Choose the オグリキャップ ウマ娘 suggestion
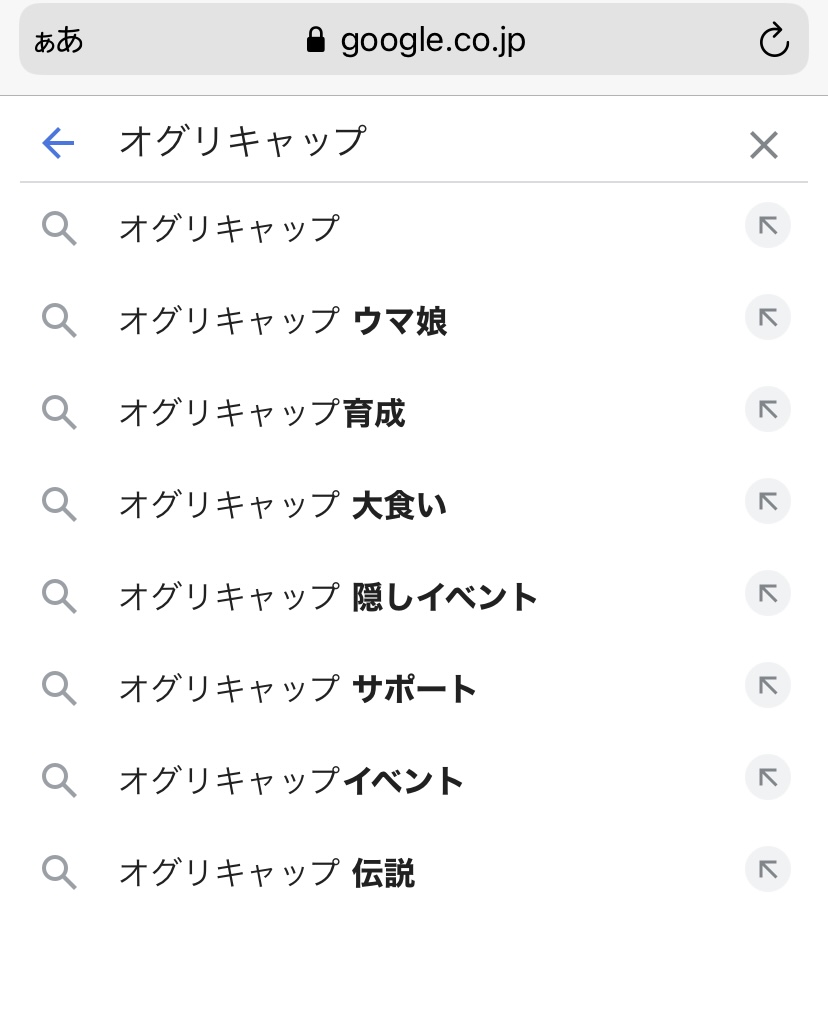Image resolution: width=828 pixels, height=1023 pixels. pos(282,321)
